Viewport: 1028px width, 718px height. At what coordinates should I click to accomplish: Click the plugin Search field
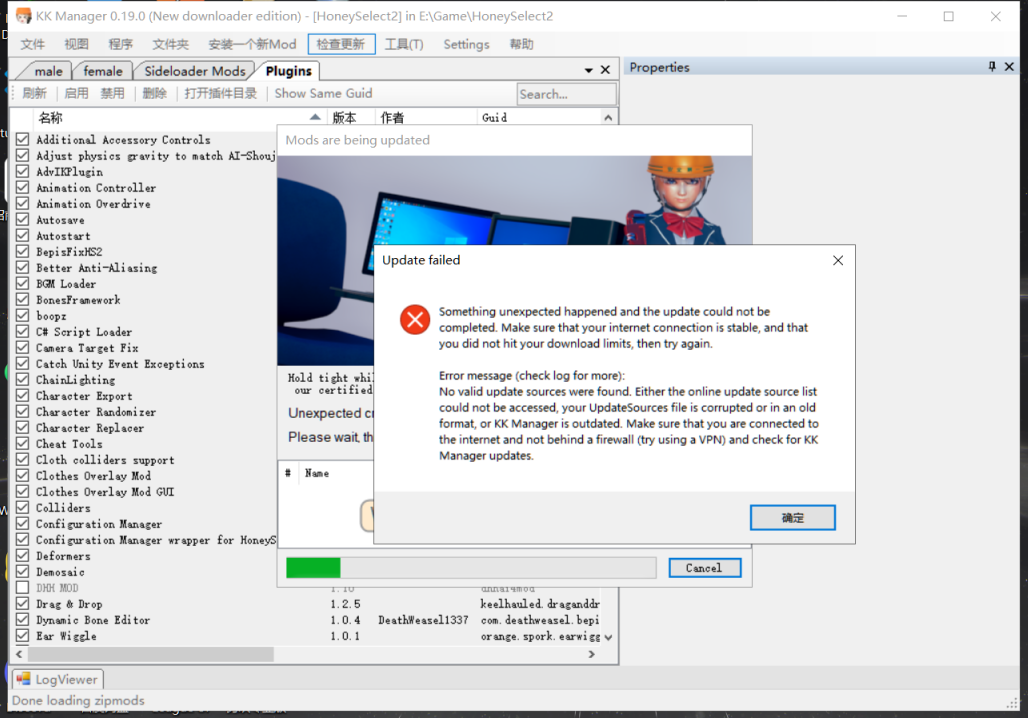pos(566,94)
